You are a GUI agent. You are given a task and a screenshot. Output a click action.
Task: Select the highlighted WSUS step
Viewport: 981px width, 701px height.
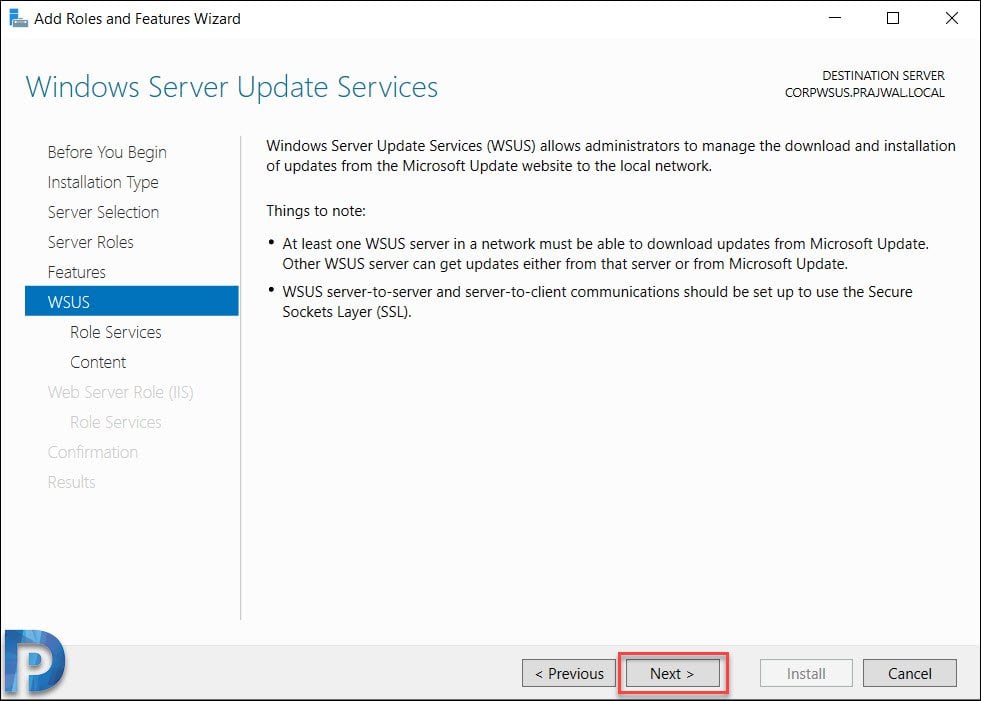coord(131,301)
